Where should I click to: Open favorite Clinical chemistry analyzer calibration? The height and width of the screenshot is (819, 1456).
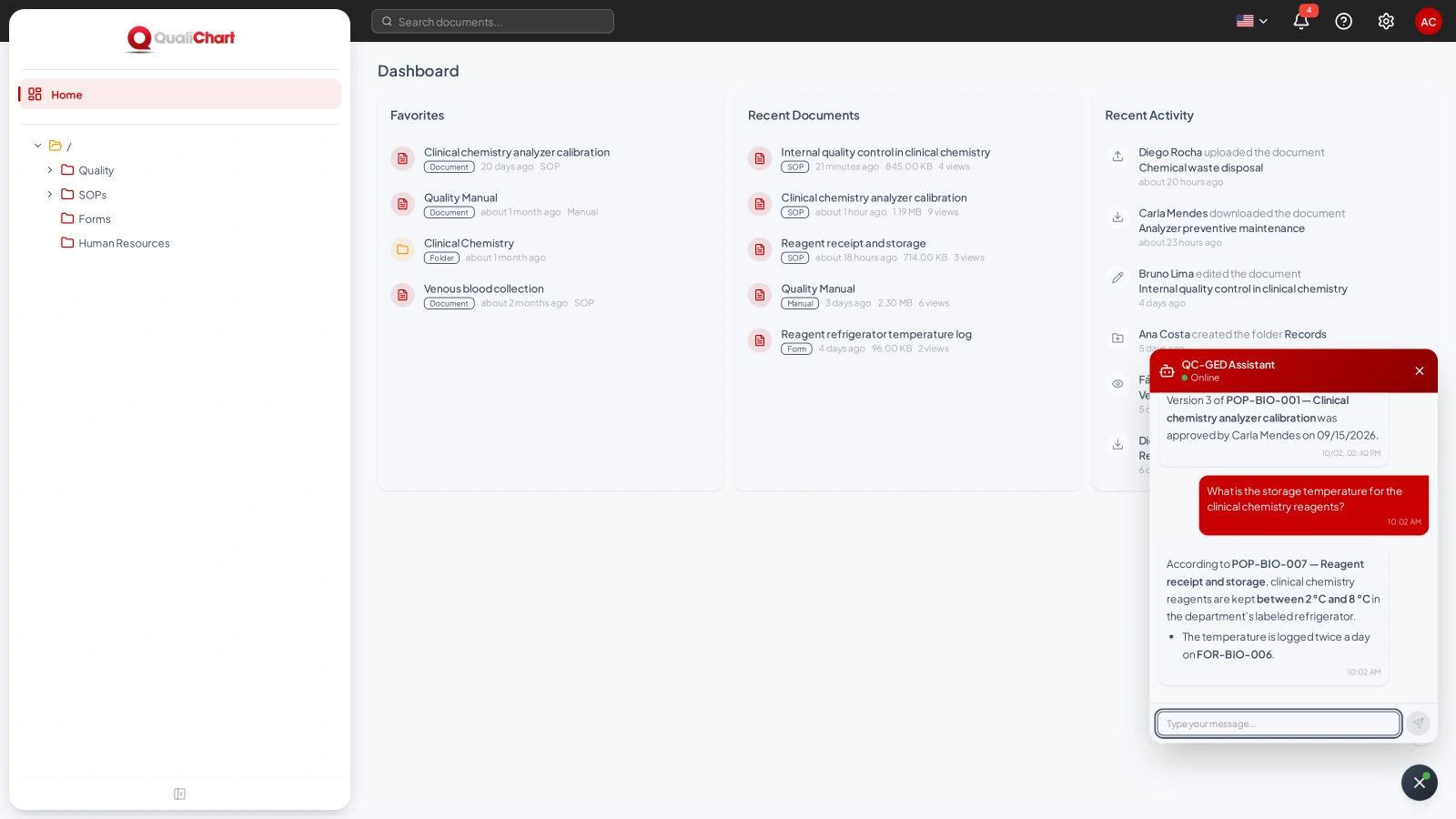pos(517,152)
